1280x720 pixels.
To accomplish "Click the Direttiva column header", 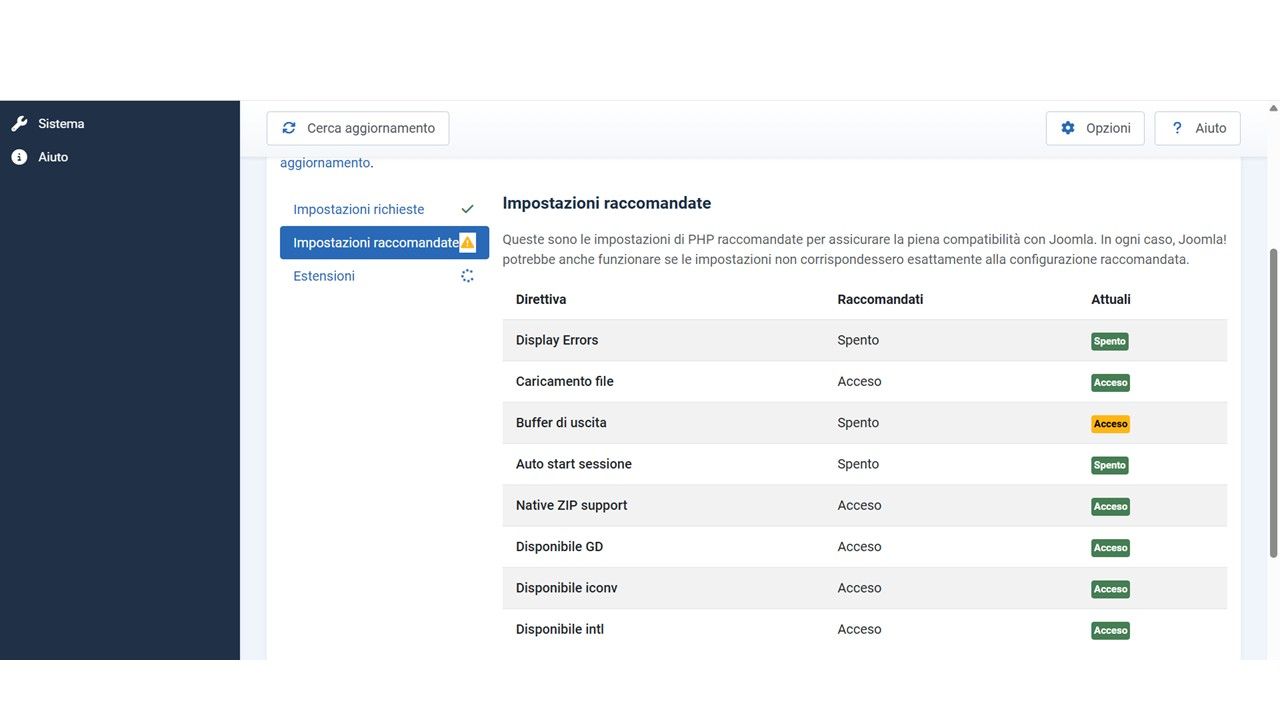I will click(541, 299).
